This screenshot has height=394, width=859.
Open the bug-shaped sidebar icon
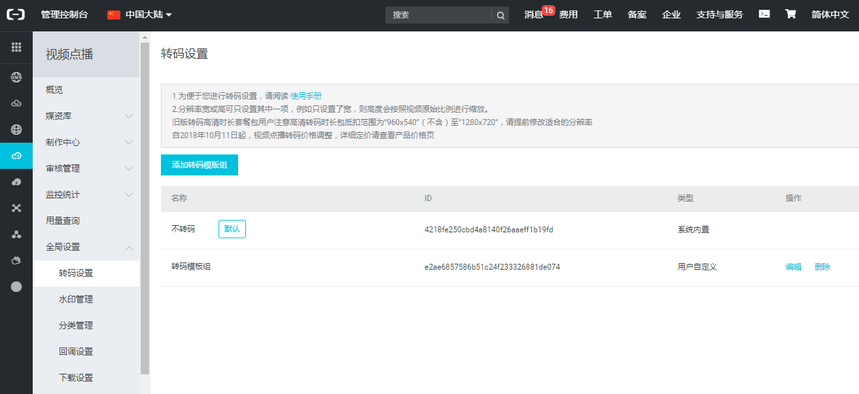tap(16, 260)
